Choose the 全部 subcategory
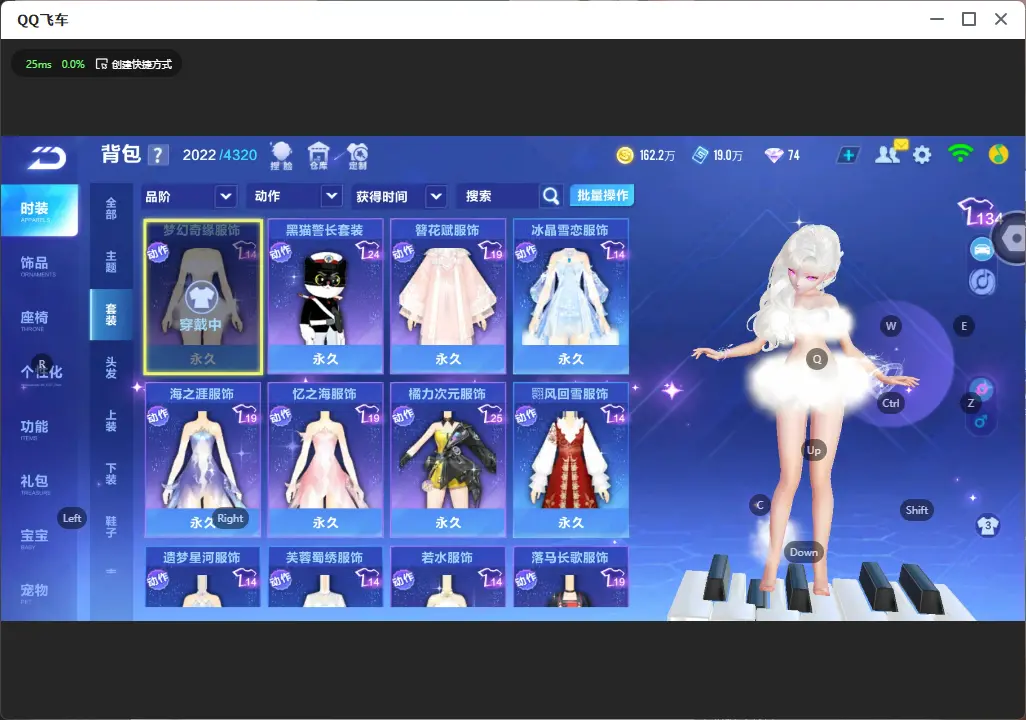The image size is (1026, 720). point(111,209)
